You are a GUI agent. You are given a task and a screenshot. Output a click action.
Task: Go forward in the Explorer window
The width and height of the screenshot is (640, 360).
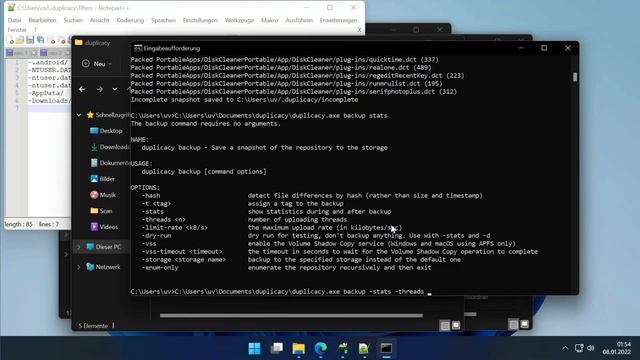tap(100, 89)
